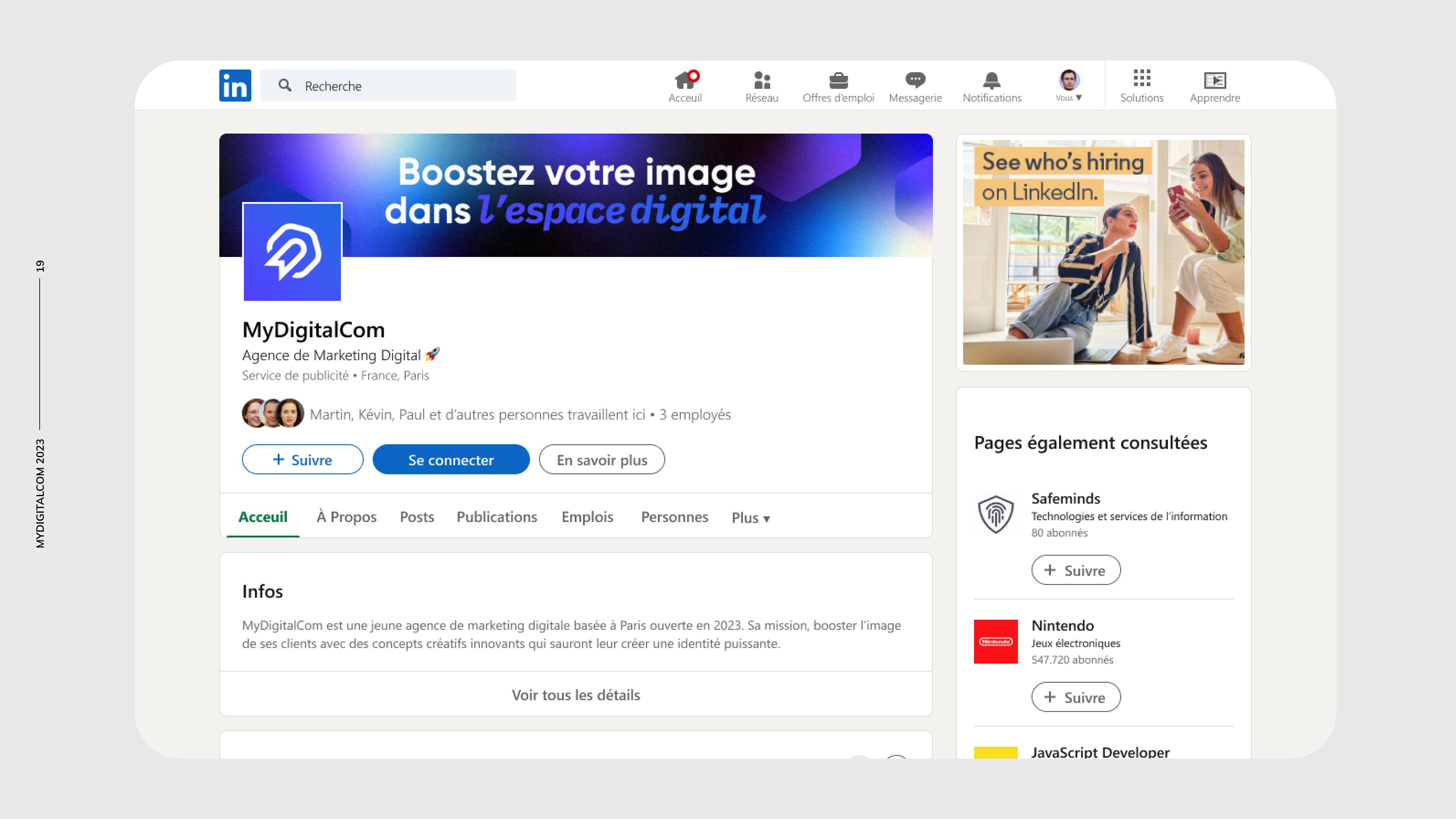Screen dimensions: 1456x819
Task: Open Offres d'emploi briefcase icon
Action: click(838, 80)
